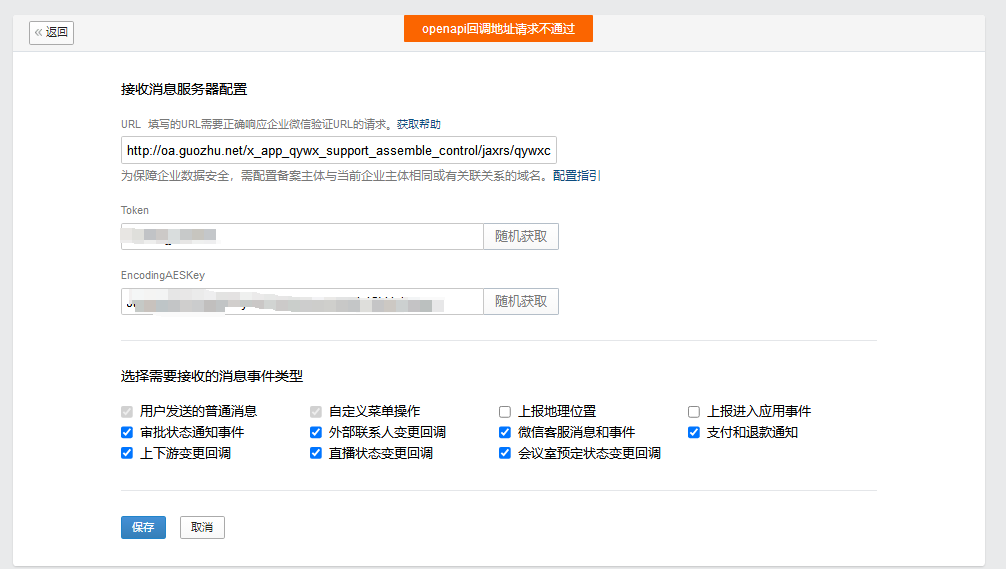Uncheck 外部联系人变更回调

pos(316,432)
